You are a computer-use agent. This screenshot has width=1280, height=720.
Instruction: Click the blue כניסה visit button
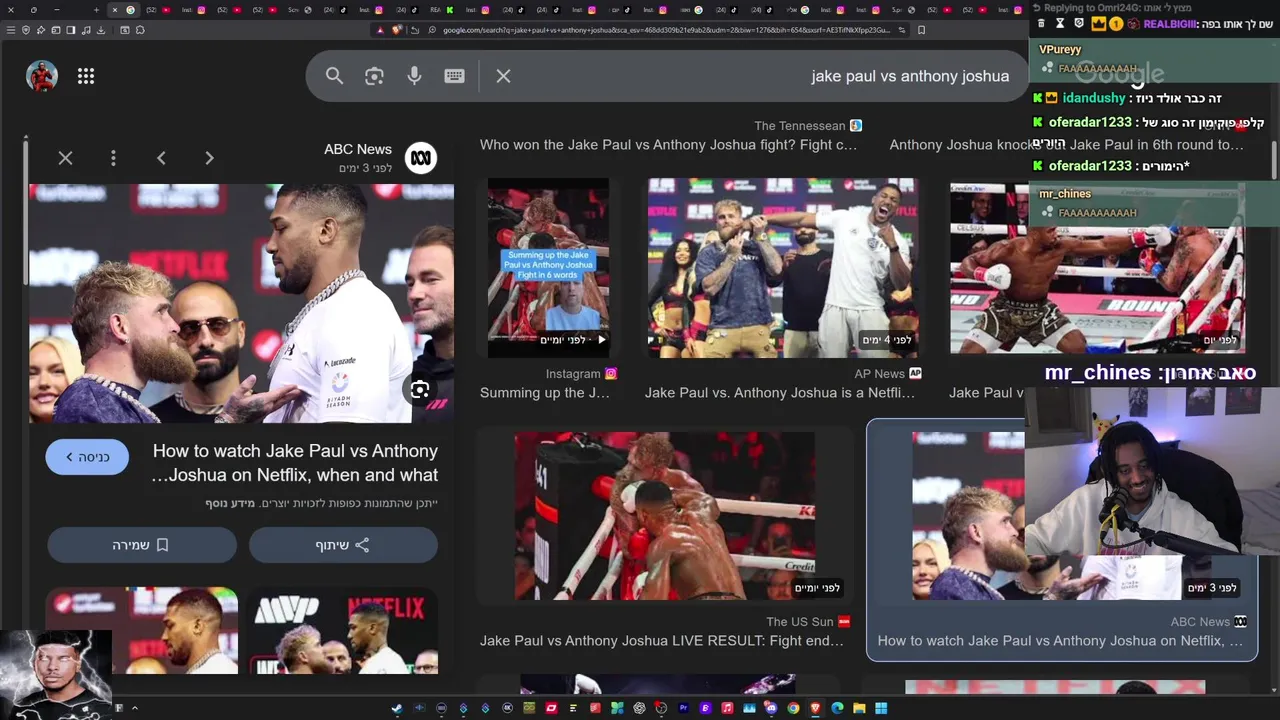[x=87, y=457]
